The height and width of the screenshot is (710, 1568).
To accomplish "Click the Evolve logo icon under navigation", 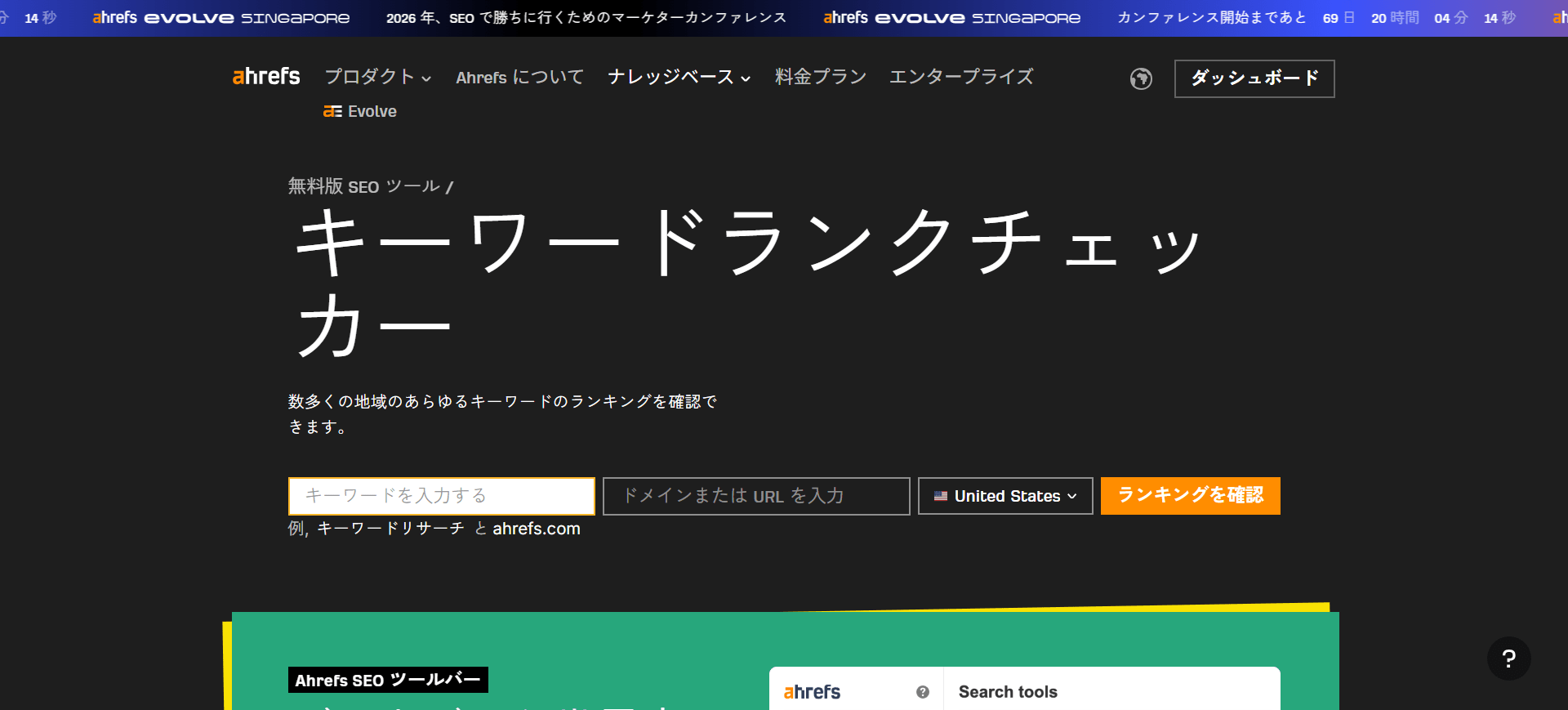I will (x=332, y=111).
